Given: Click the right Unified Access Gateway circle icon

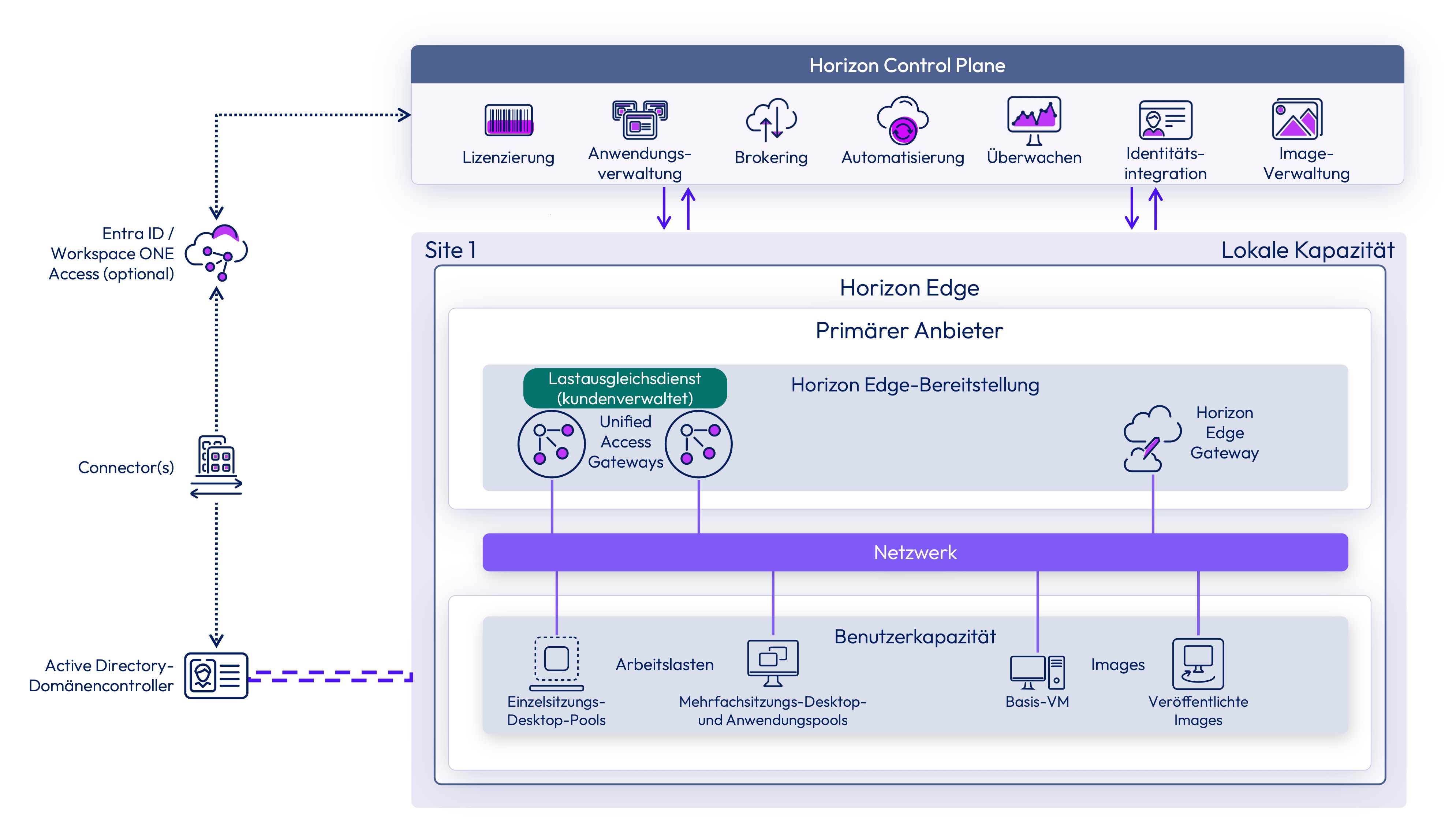Looking at the screenshot, I should tap(698, 444).
